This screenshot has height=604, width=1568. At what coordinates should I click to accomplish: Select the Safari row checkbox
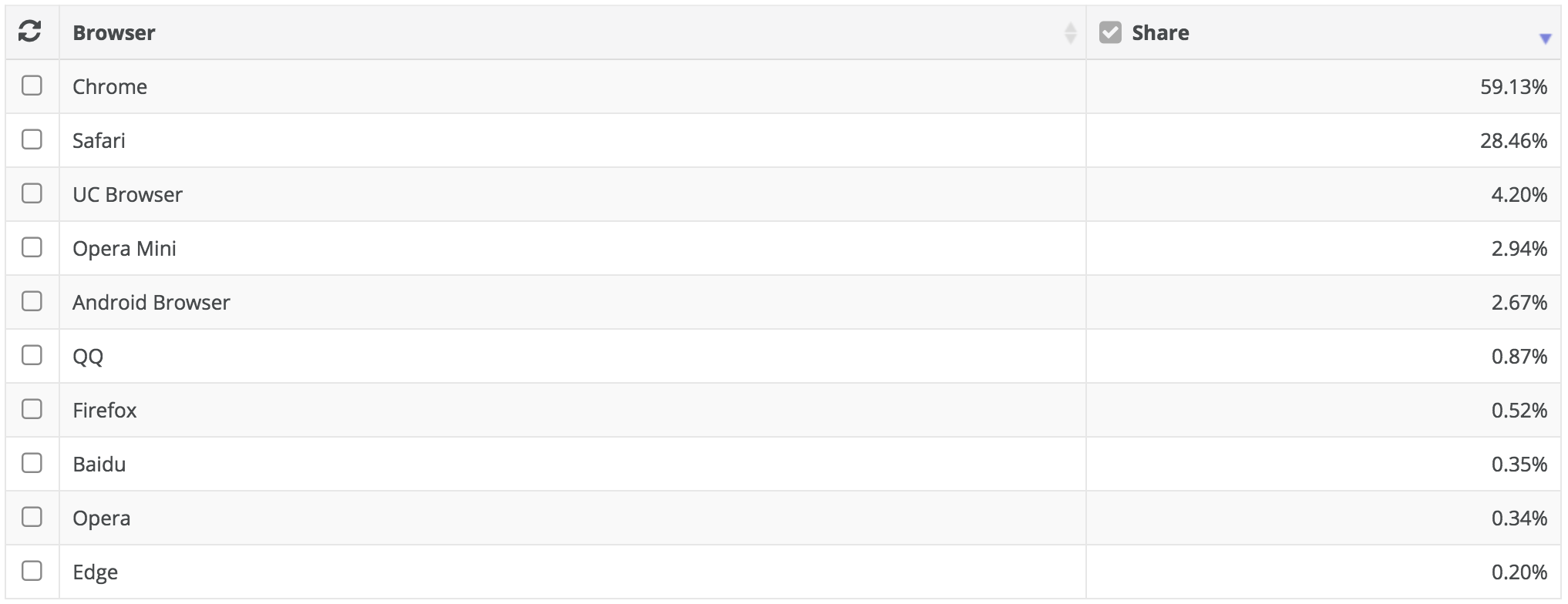32,139
